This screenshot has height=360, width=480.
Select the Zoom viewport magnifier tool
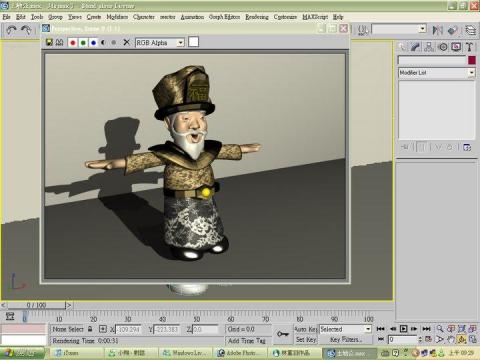[440, 329]
